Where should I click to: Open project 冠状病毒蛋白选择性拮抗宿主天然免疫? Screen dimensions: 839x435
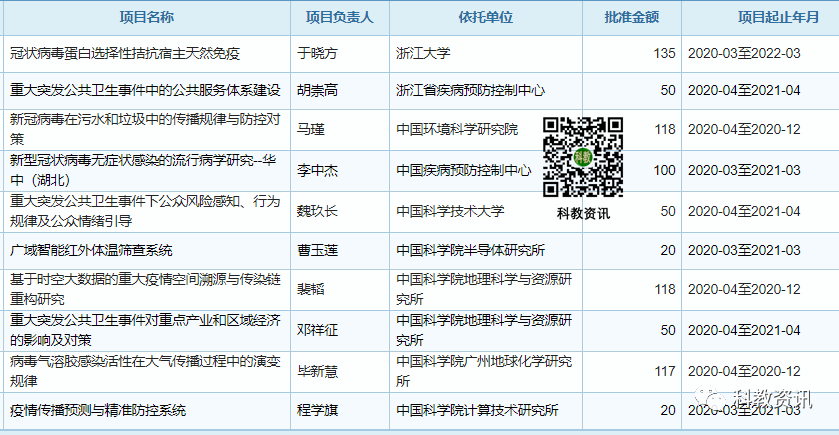pos(125,53)
